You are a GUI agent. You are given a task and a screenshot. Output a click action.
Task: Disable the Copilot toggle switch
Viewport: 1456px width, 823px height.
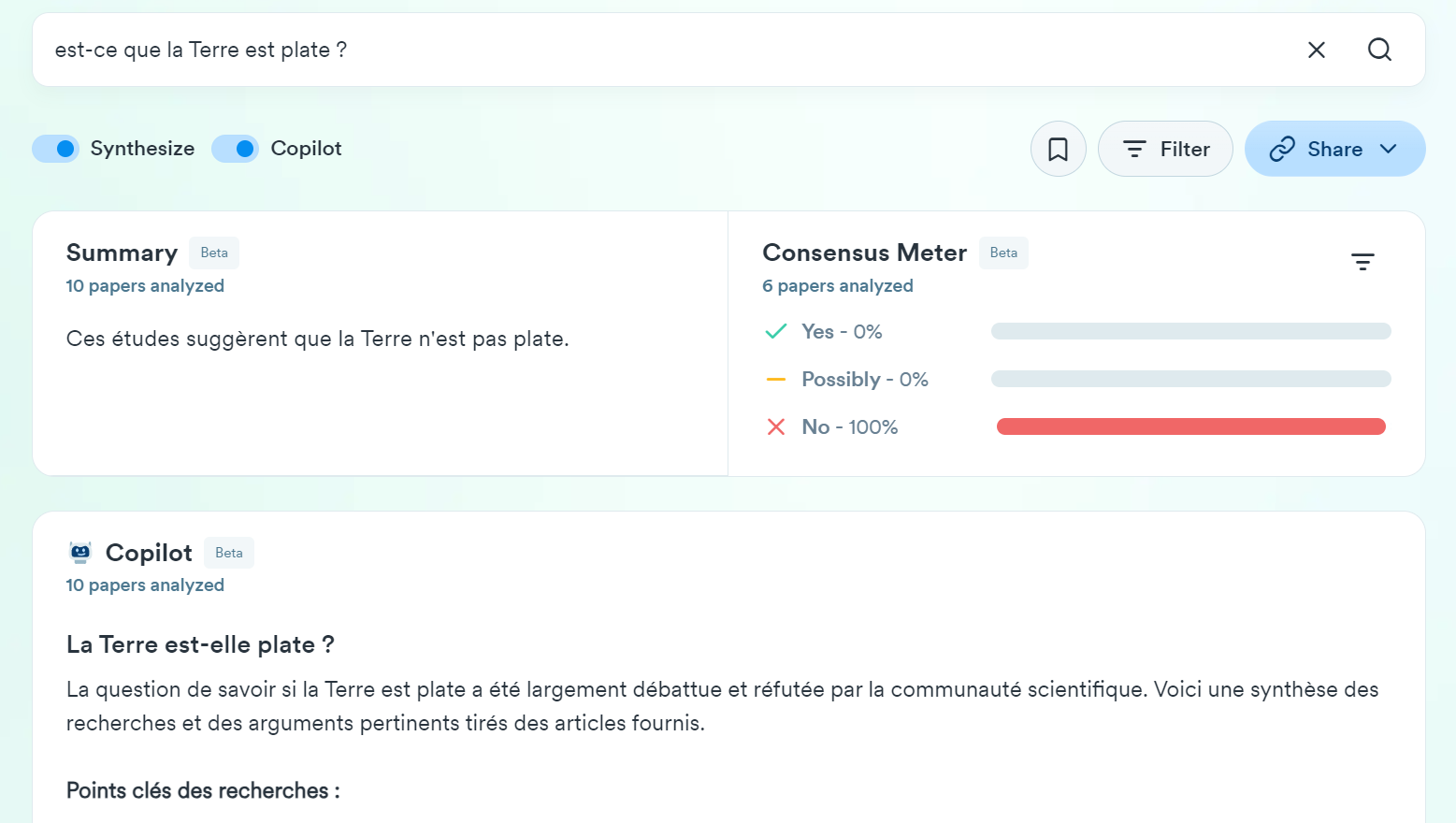236,149
